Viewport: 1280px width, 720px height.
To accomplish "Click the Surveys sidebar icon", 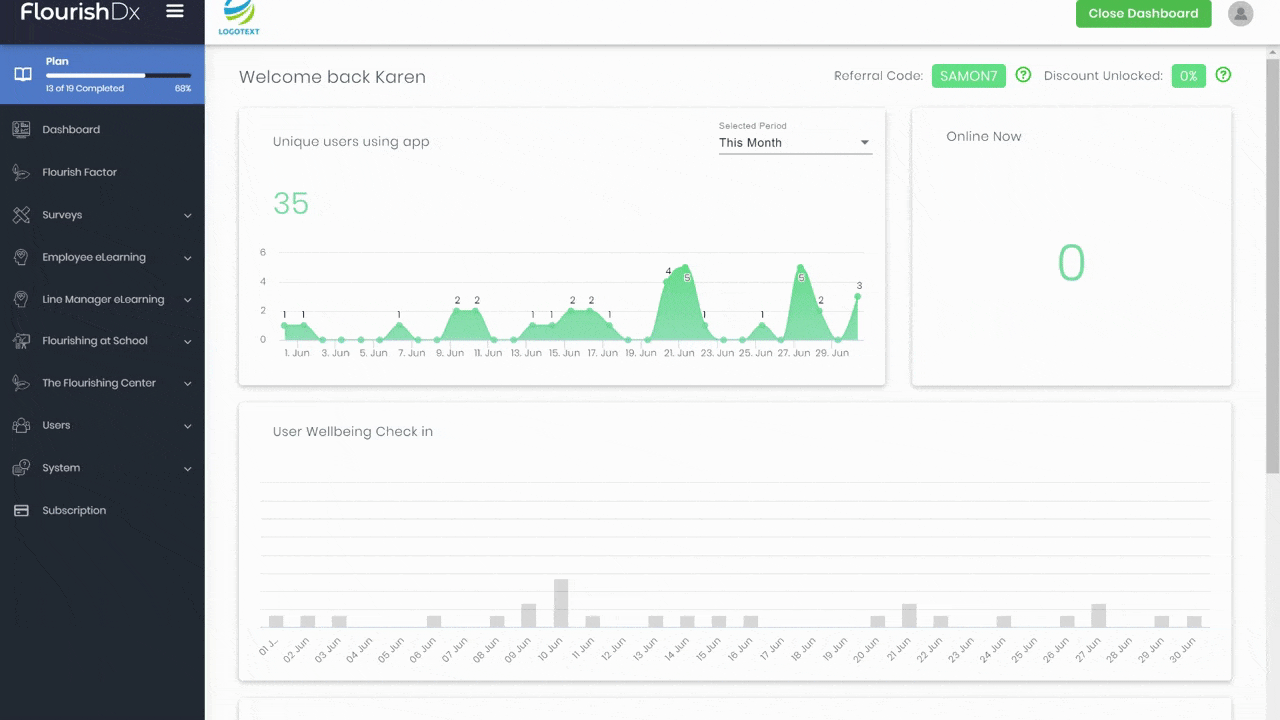I will click(21, 215).
